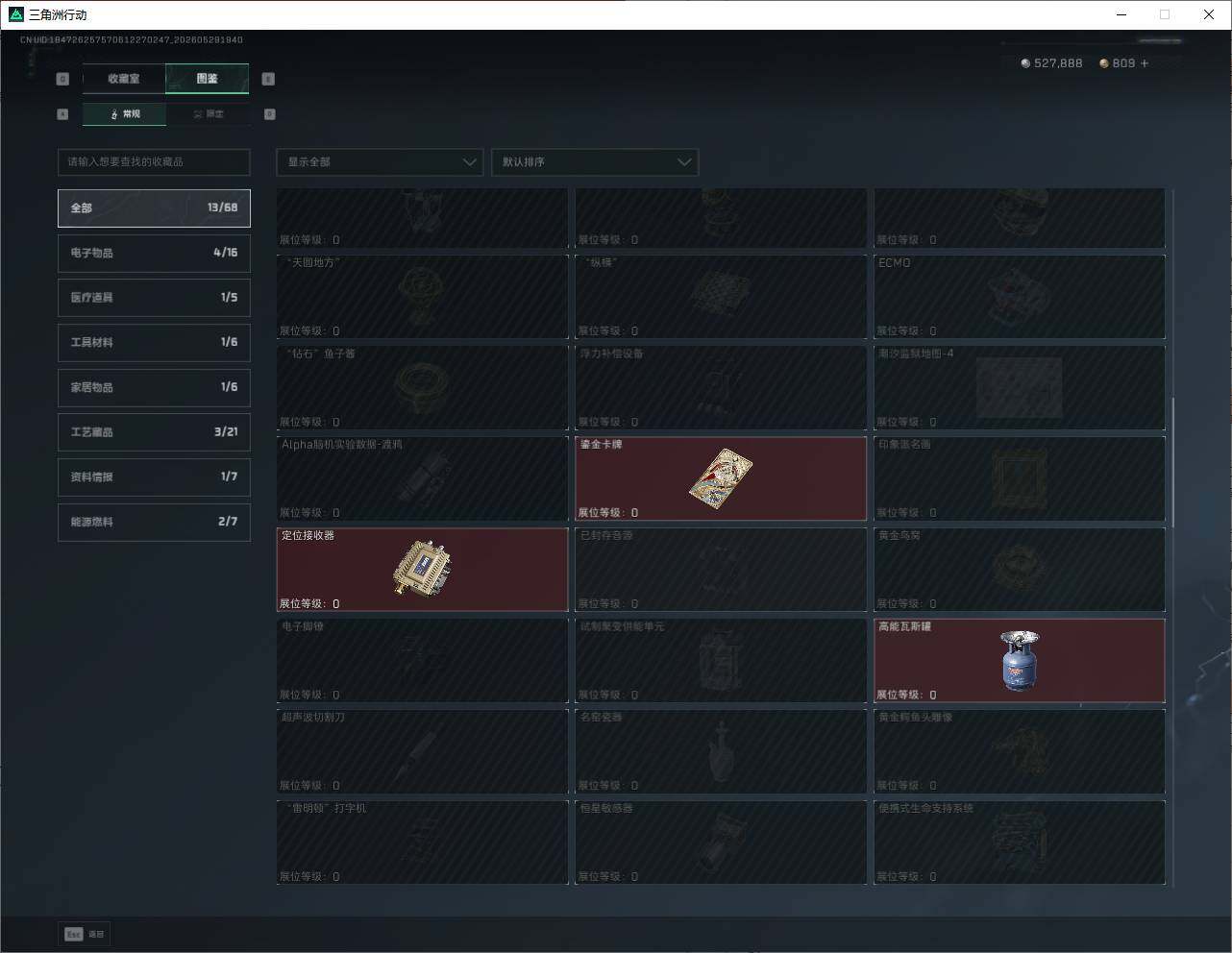This screenshot has width=1232, height=953.
Task: Select the 限定 sub-tab
Action: 208,114
